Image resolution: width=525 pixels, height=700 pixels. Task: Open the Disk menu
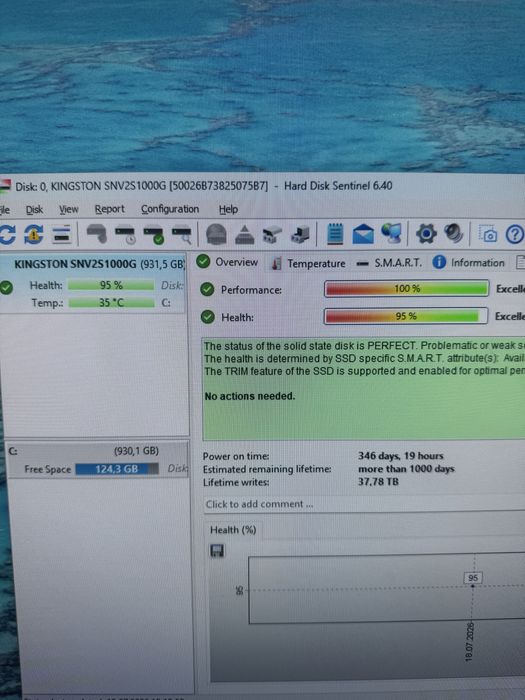34,209
